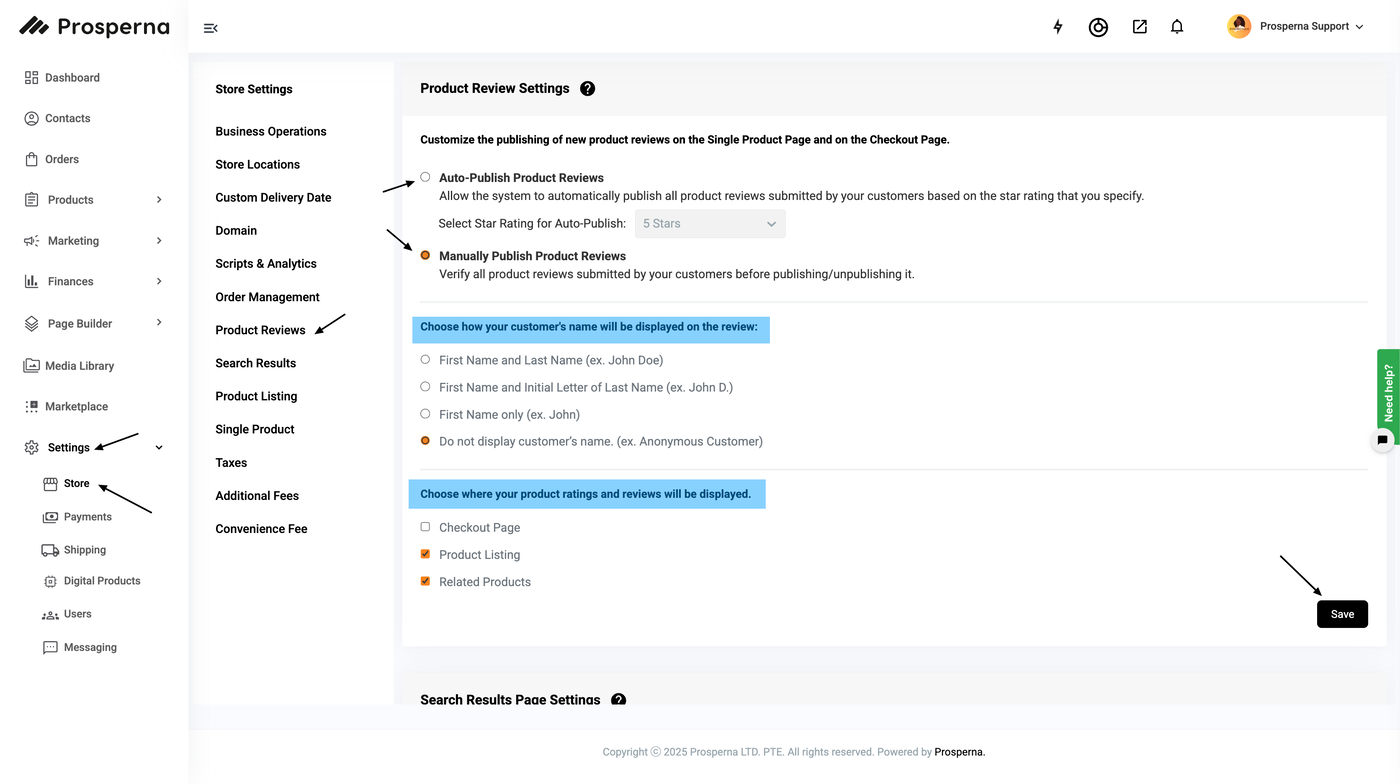Viewport: 1400px width, 784px height.
Task: Open the chat bubble support icon
Action: [1382, 440]
